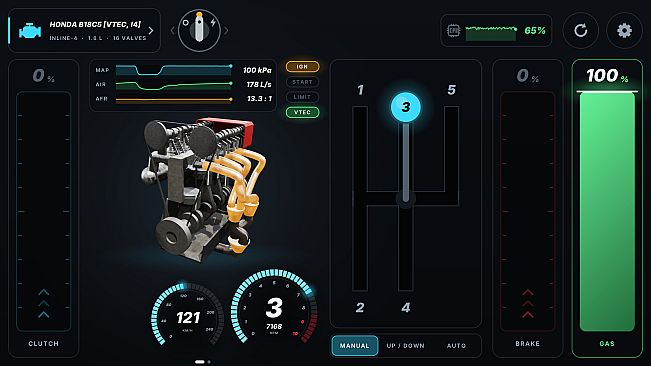Click the CPU chip icon
This screenshot has width=651, height=366.
[453, 31]
